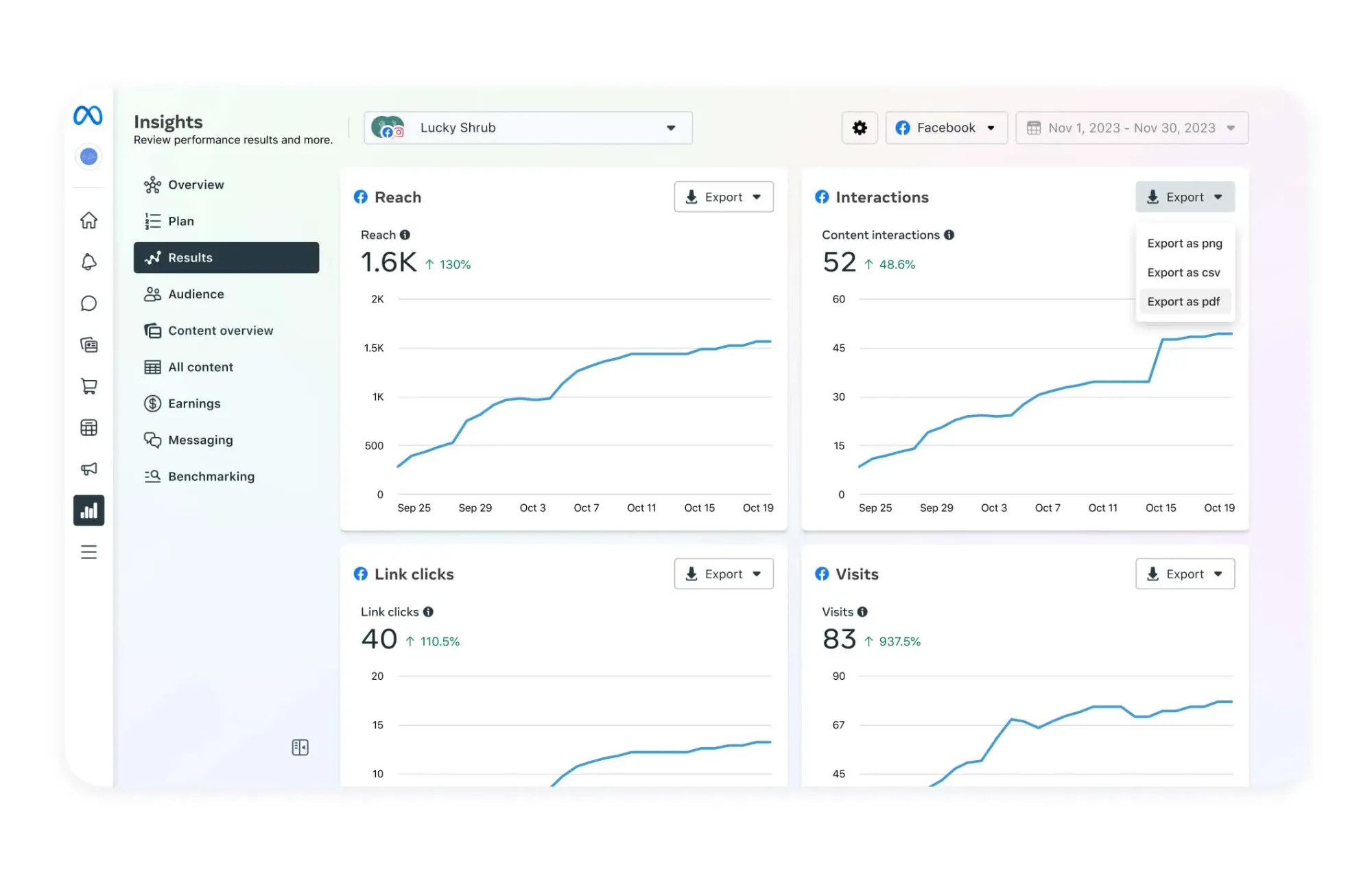Click the Meta logo in the top left

coord(88,115)
